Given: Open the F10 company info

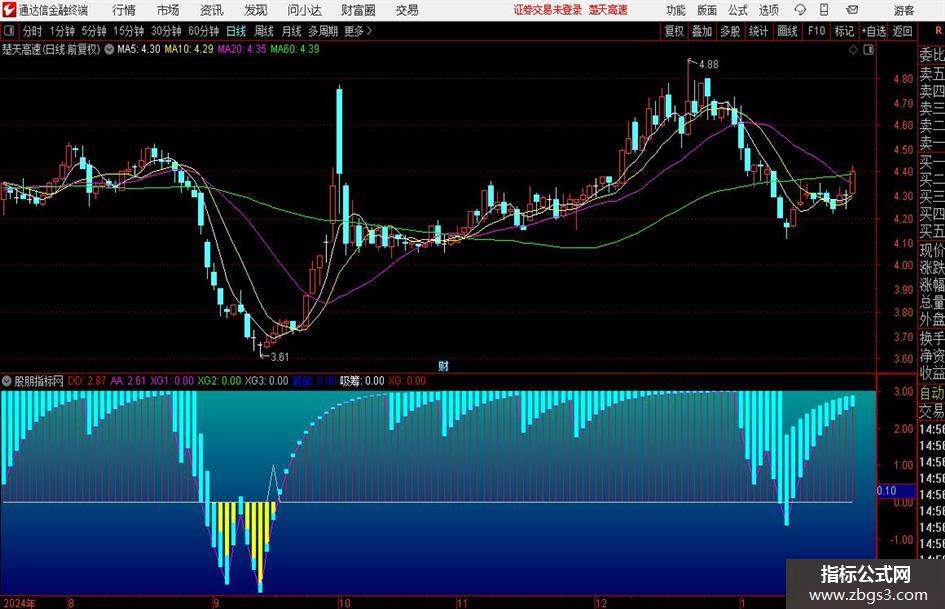Looking at the screenshot, I should coord(817,31).
